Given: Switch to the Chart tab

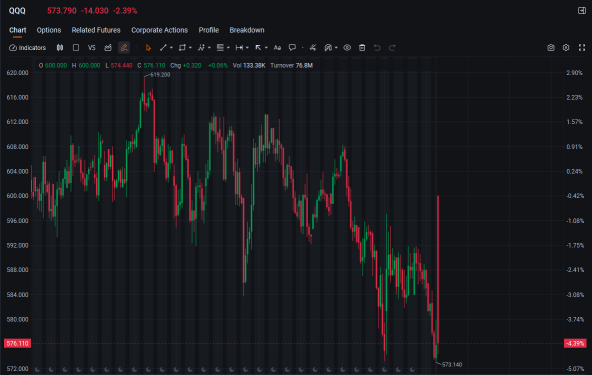Looking at the screenshot, I should (18, 30).
